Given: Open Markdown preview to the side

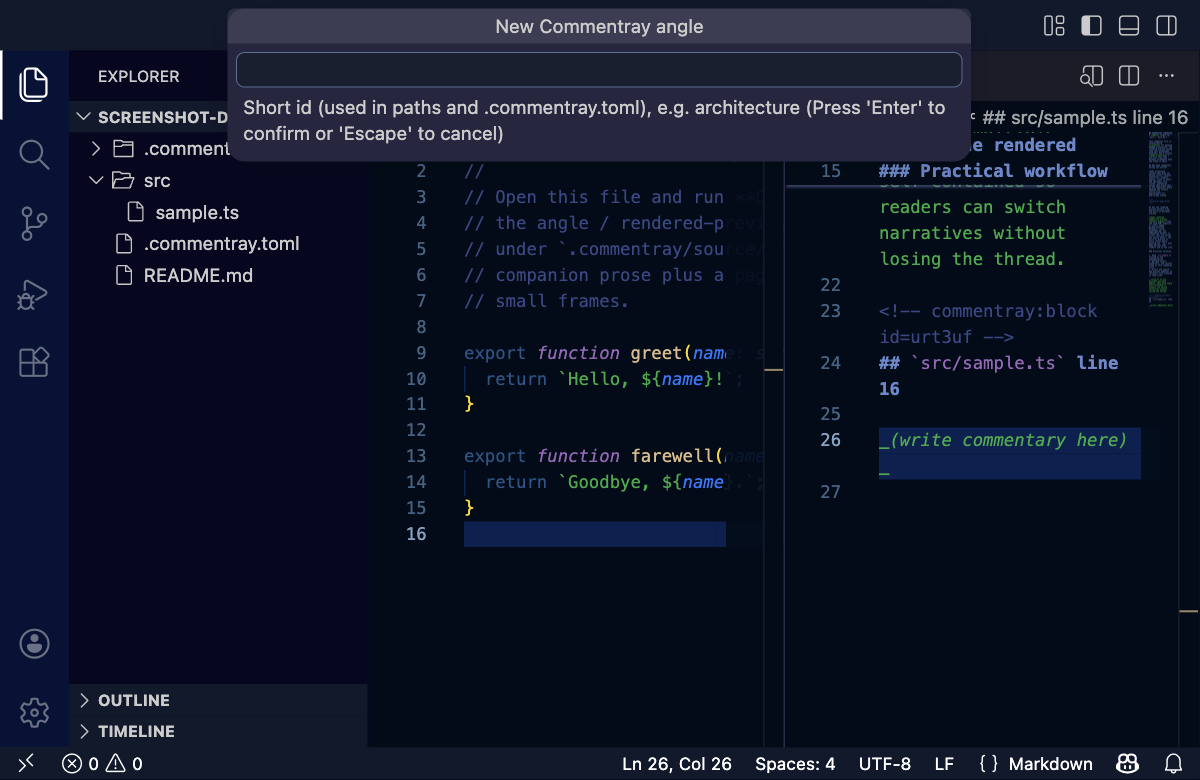Looking at the screenshot, I should (1091, 76).
